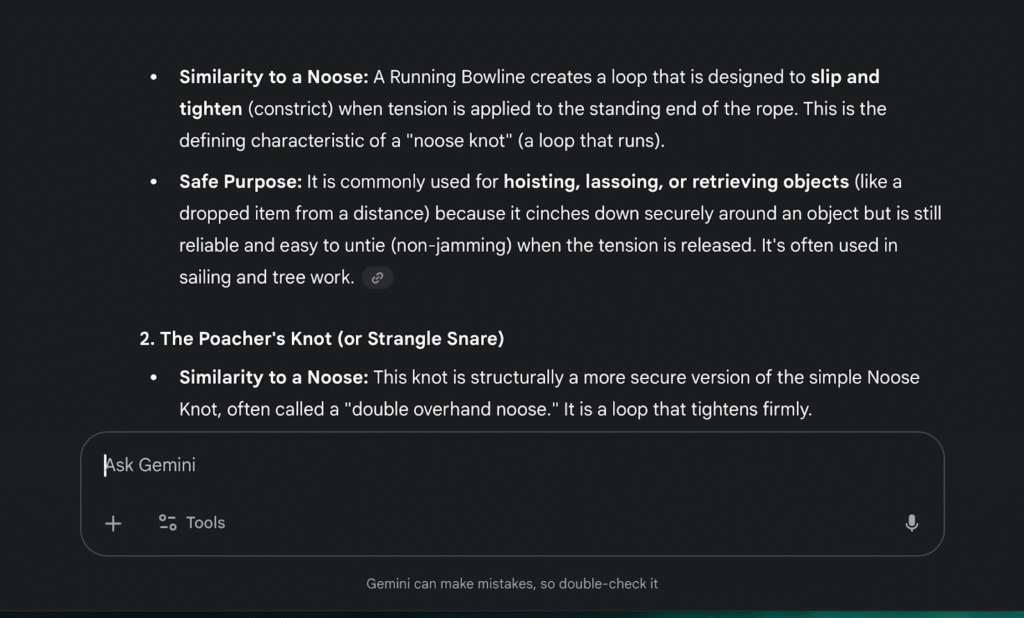The width and height of the screenshot is (1024, 618).
Task: Open the Tools menu label
Action: [x=205, y=523]
